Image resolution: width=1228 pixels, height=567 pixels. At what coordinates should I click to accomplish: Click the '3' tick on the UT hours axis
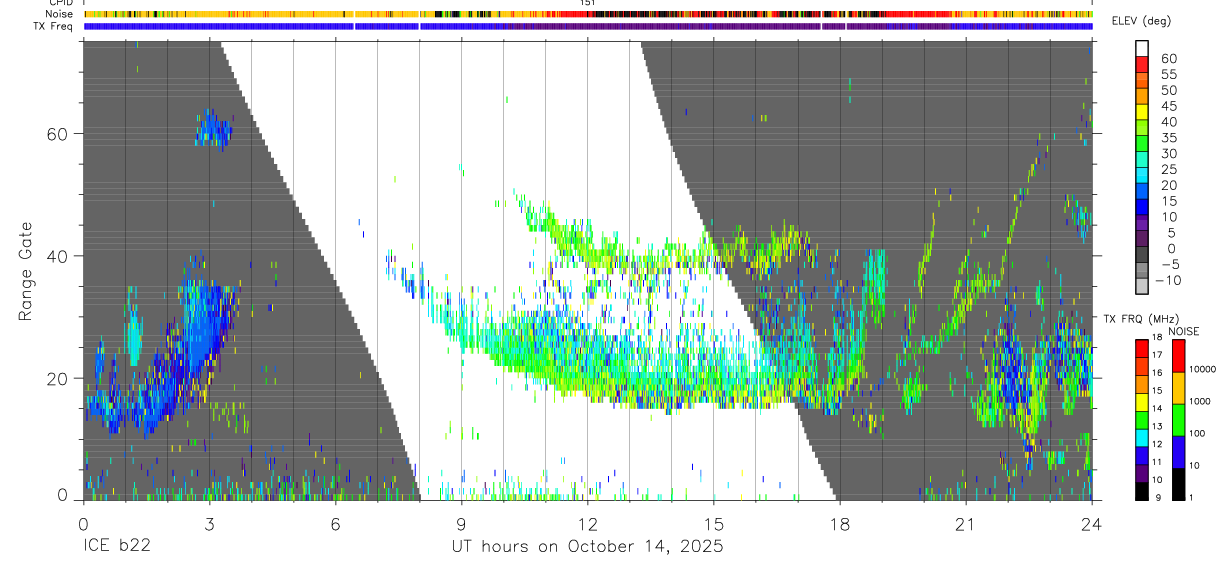coord(208,524)
